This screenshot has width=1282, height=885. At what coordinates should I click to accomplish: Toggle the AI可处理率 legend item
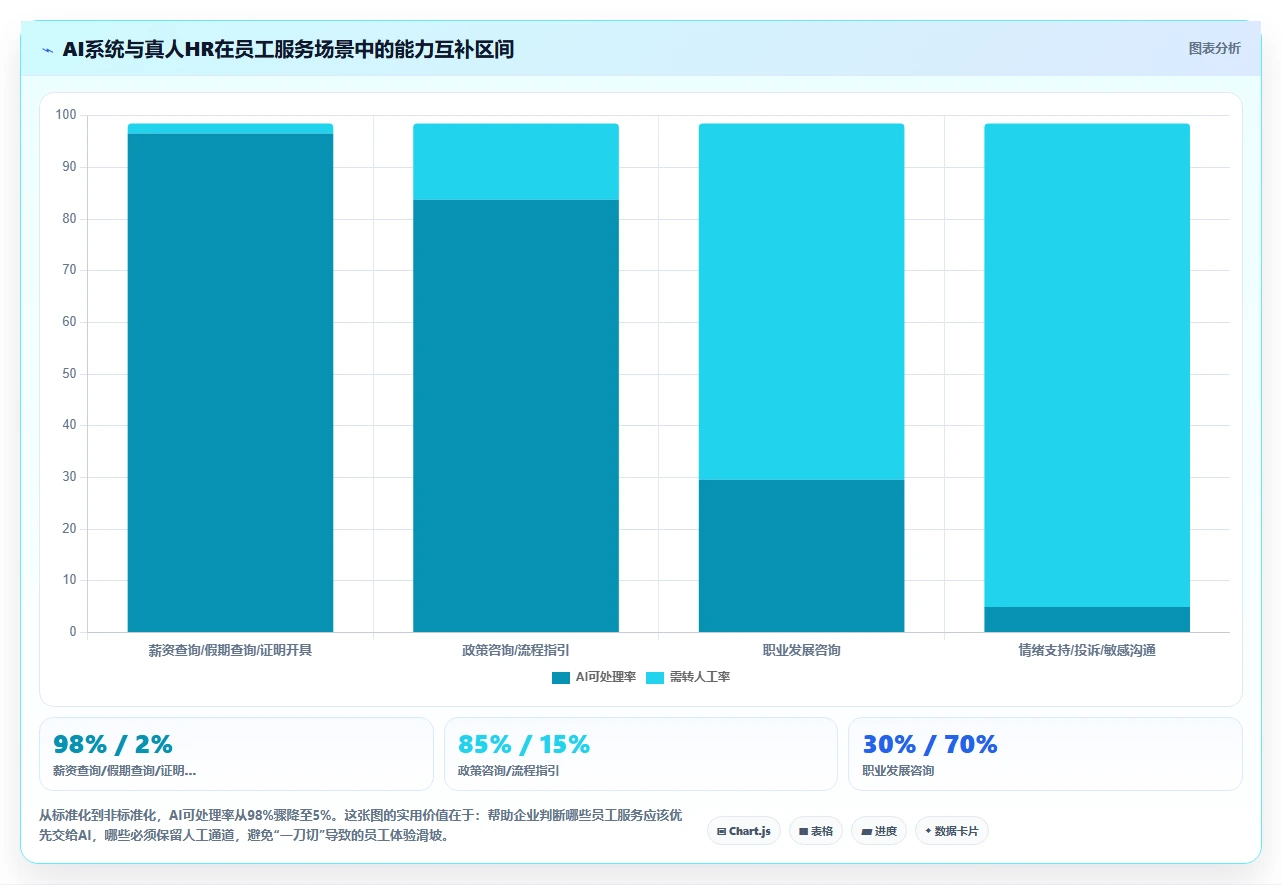[594, 677]
